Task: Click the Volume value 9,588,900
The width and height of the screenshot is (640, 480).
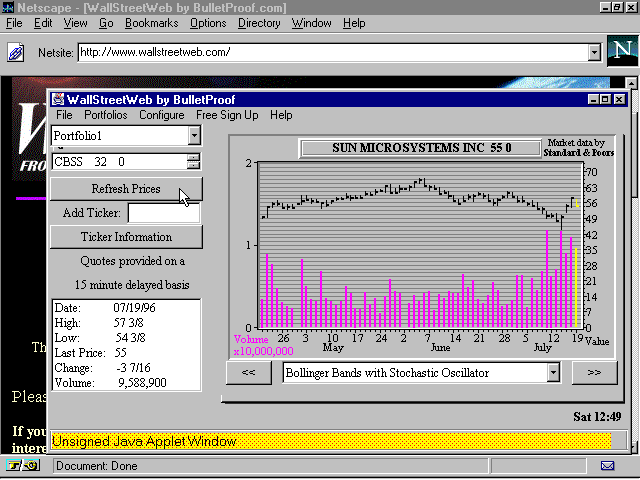Action: coord(142,383)
